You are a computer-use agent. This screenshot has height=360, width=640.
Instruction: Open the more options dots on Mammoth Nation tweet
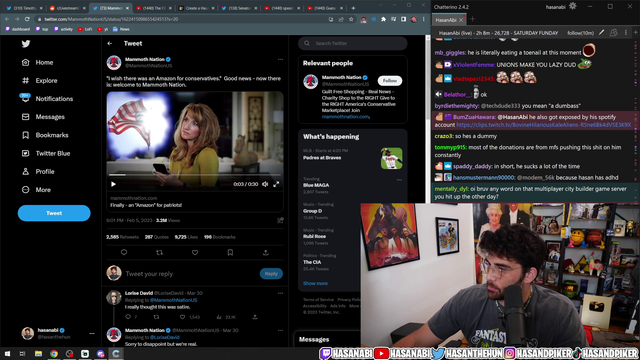coord(280,60)
